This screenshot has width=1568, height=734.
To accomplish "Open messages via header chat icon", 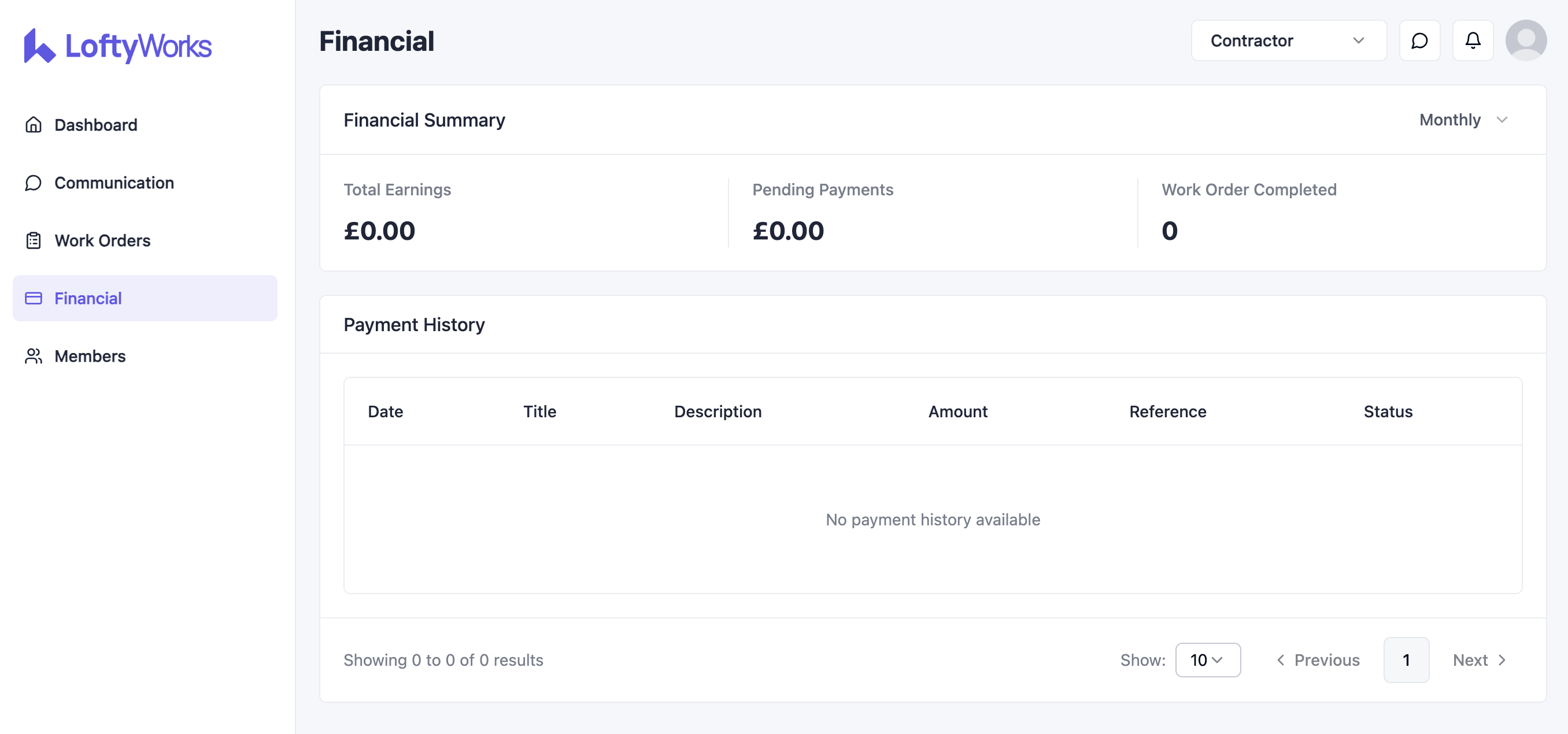I will click(x=1419, y=41).
